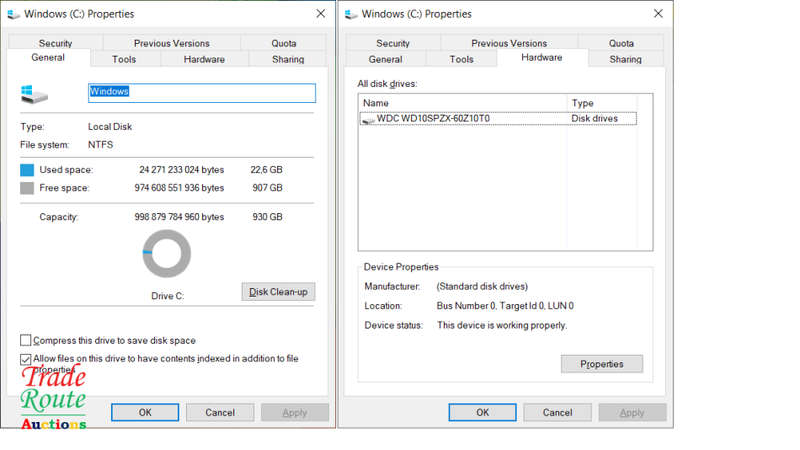Open the Quota tab in the left window

[x=284, y=43]
